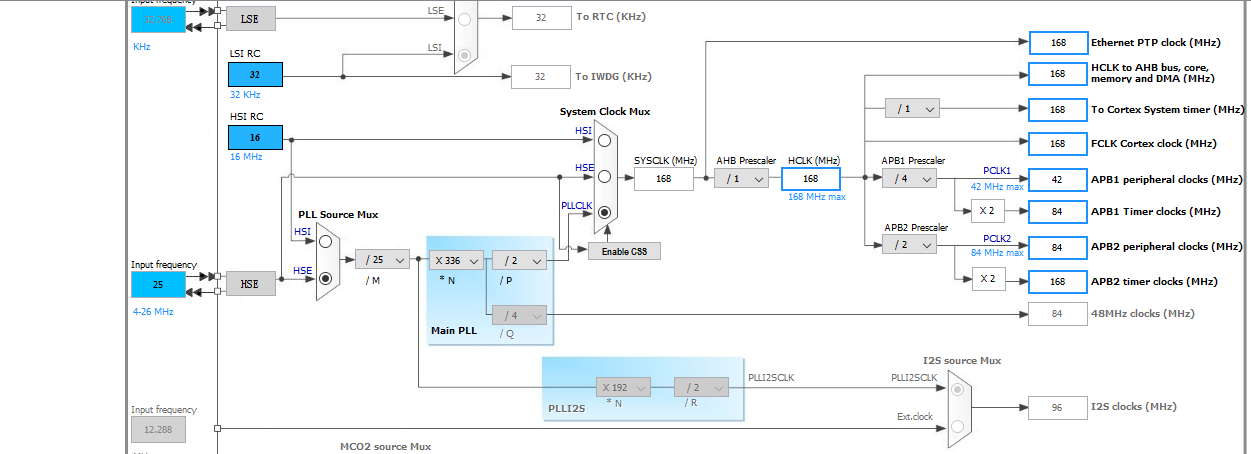Click the HSE oscillator block
The width and height of the screenshot is (1251, 454).
pos(250,284)
